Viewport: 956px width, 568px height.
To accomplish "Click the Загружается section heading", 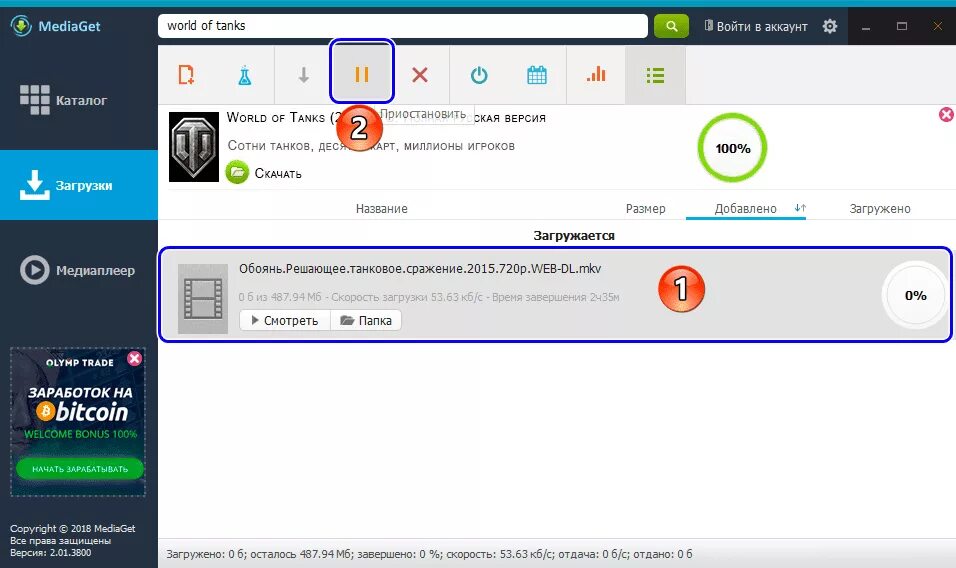I will [574, 235].
